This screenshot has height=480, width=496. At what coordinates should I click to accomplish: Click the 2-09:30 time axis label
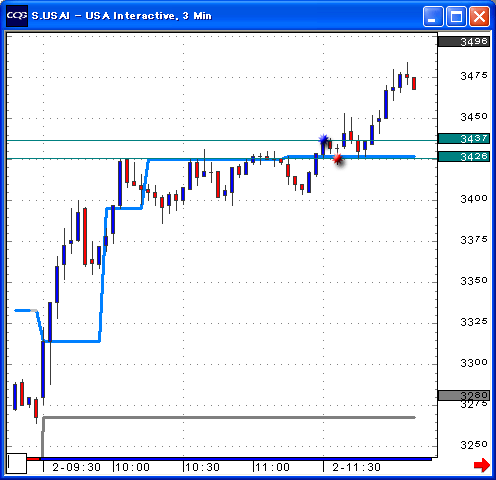pyautogui.click(x=77, y=467)
